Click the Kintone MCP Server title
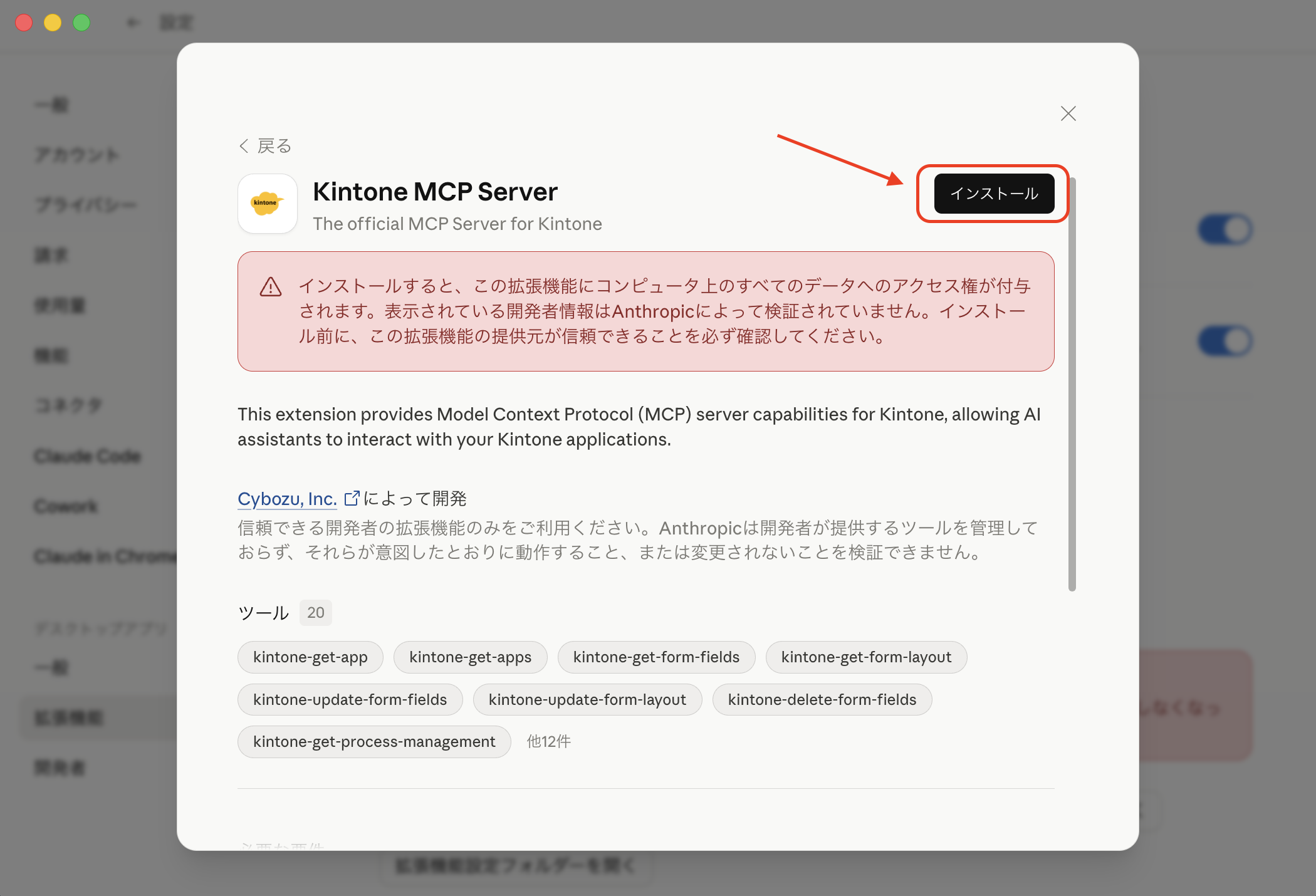 pyautogui.click(x=435, y=192)
